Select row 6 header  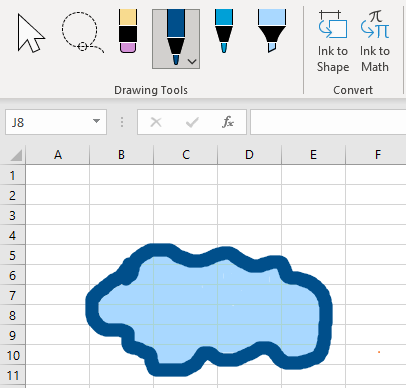tap(13, 275)
